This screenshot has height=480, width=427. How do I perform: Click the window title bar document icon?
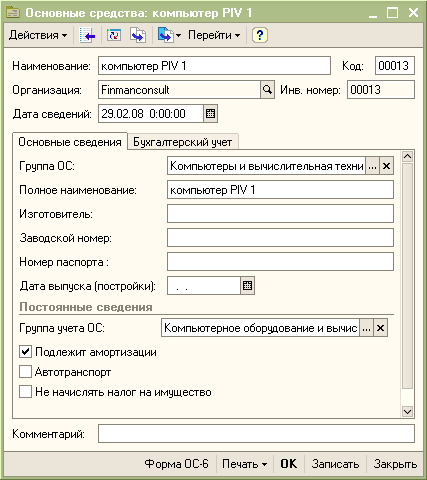click(13, 13)
